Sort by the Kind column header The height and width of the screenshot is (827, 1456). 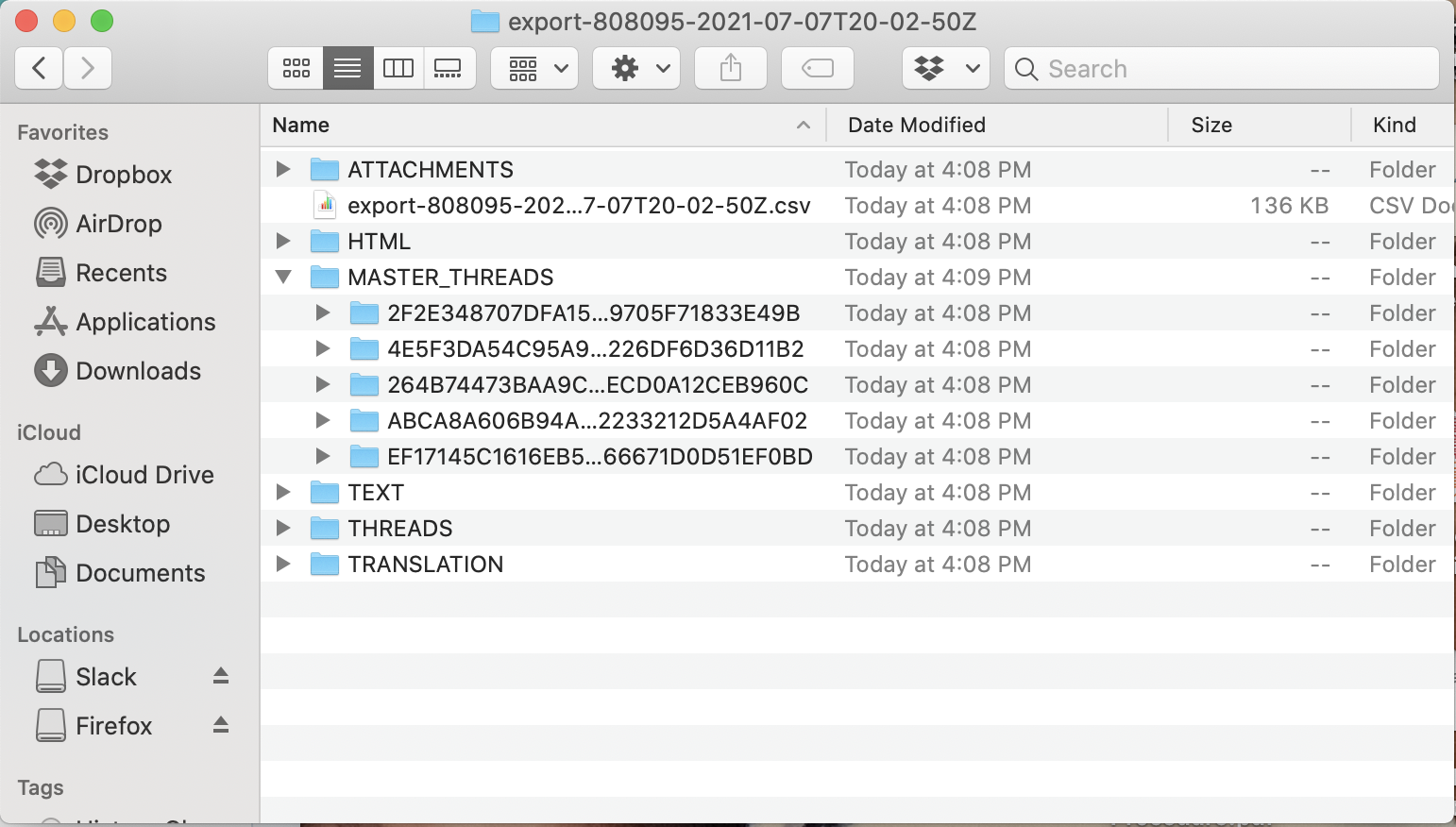[x=1403, y=125]
